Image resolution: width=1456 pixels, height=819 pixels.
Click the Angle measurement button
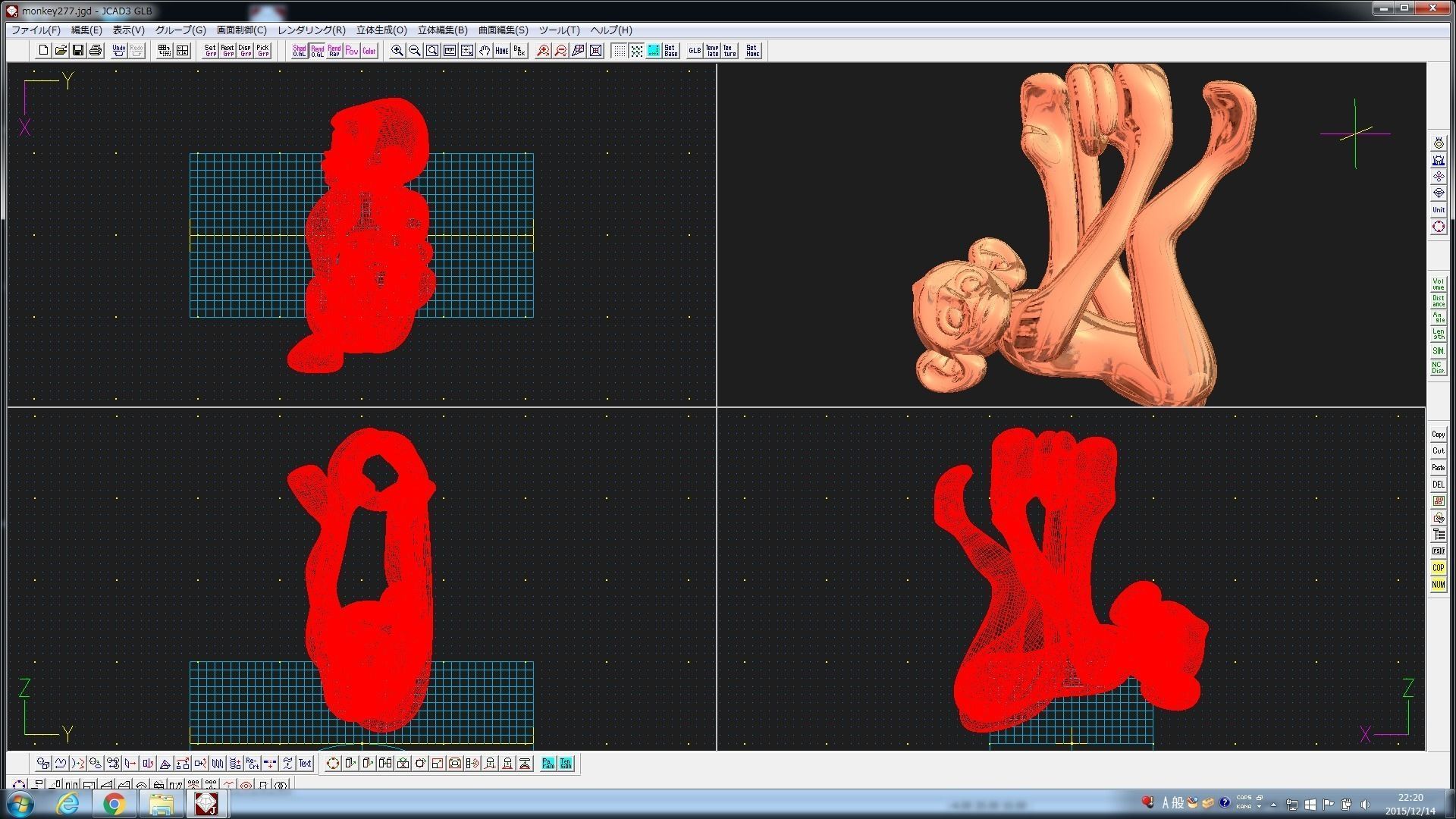click(x=1438, y=318)
